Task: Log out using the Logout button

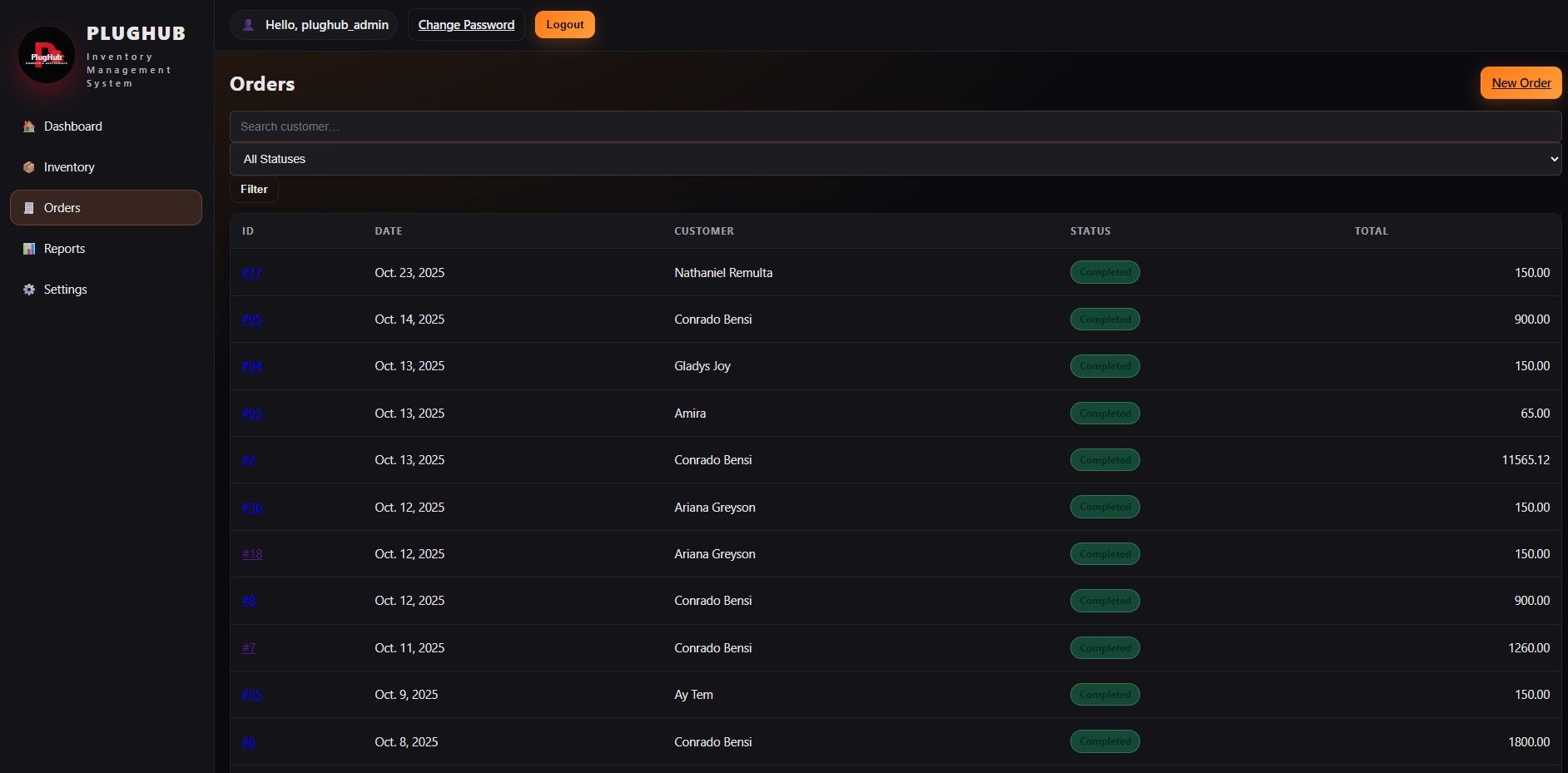Action: pos(565,25)
